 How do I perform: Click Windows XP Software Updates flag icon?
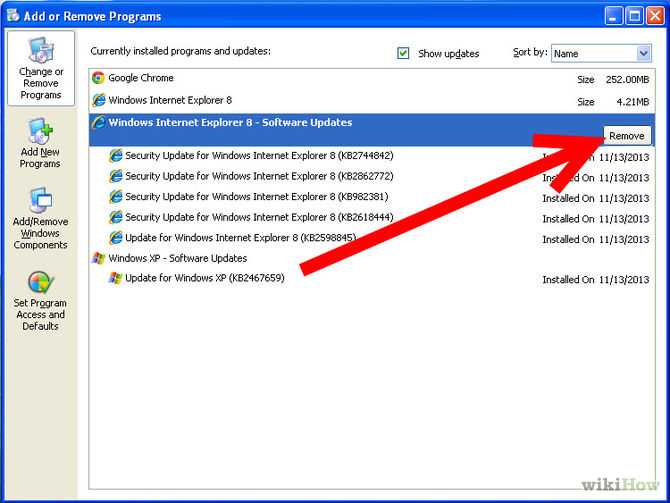[99, 258]
